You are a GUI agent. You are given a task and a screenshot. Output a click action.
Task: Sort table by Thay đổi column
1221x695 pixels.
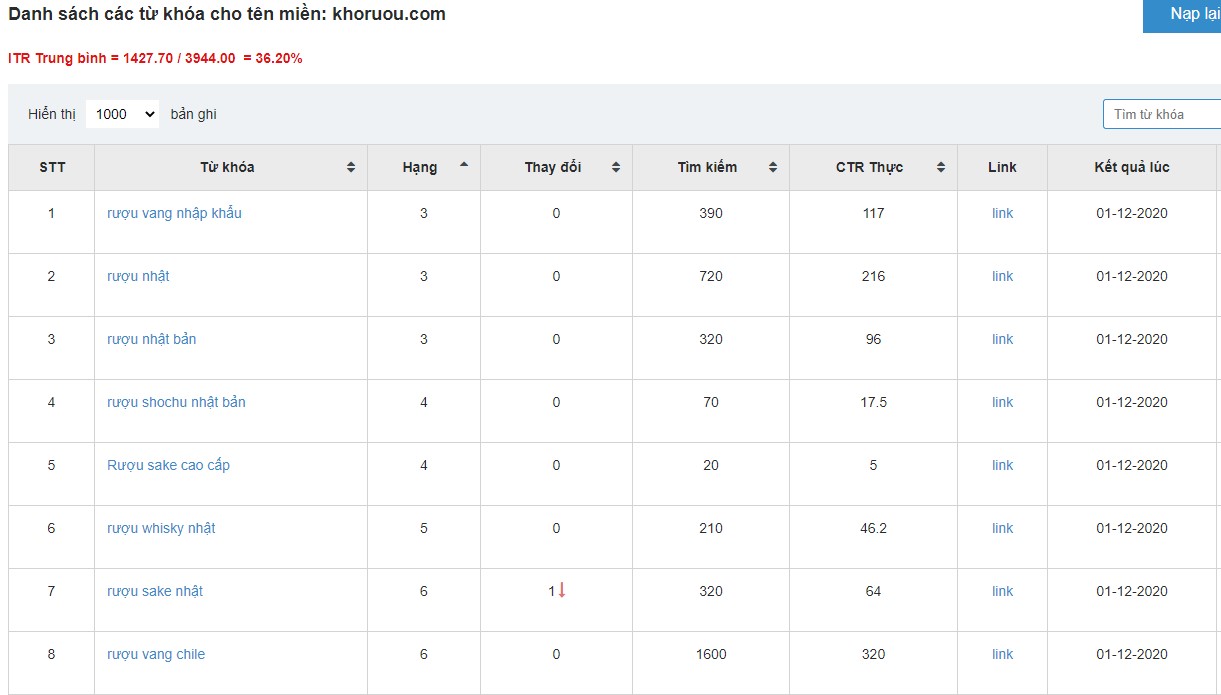616,168
